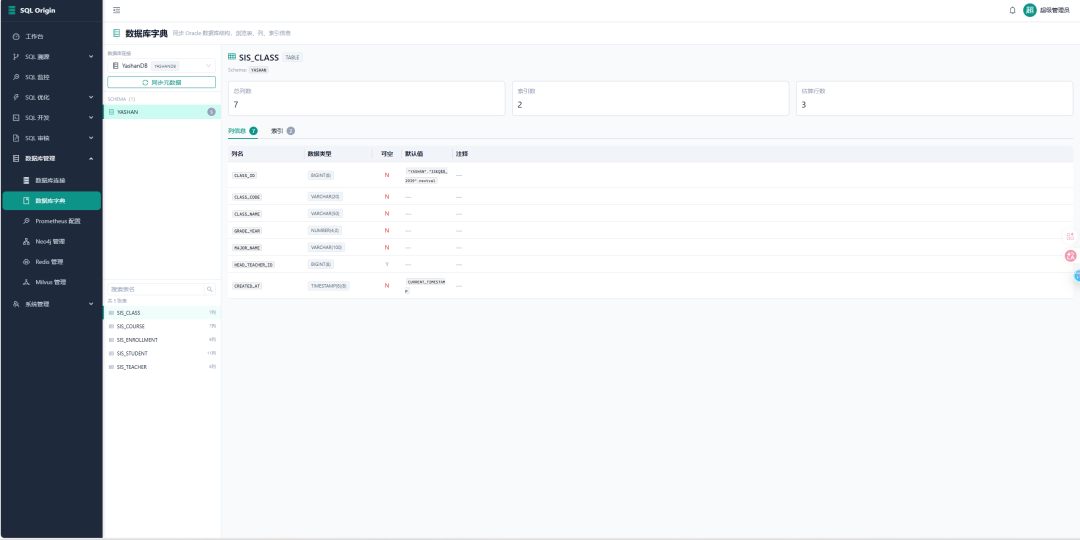Click the SQL 审核 document icon
This screenshot has height=540, width=1080.
[x=16, y=138]
